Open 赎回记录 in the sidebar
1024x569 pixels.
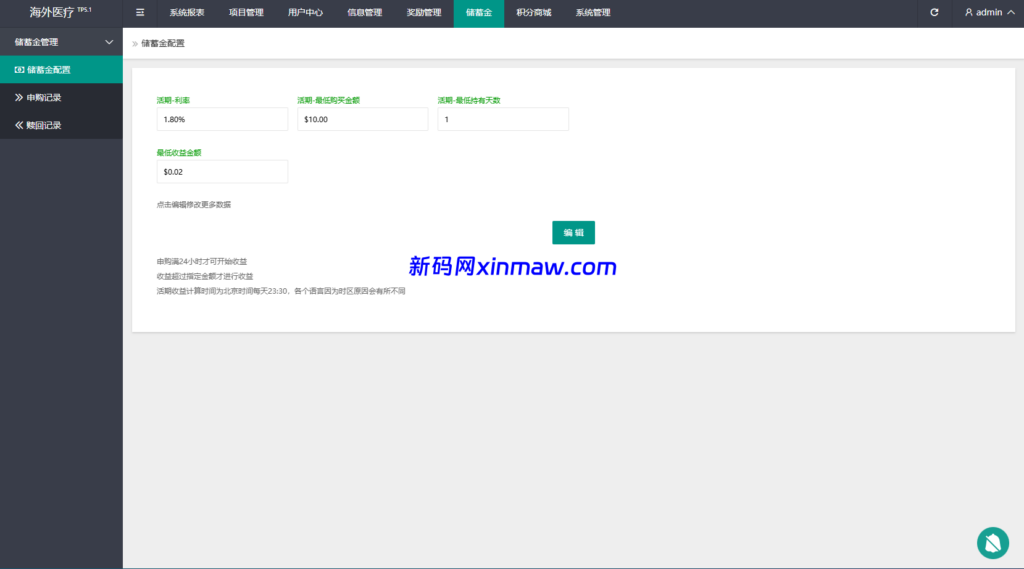tap(61, 125)
